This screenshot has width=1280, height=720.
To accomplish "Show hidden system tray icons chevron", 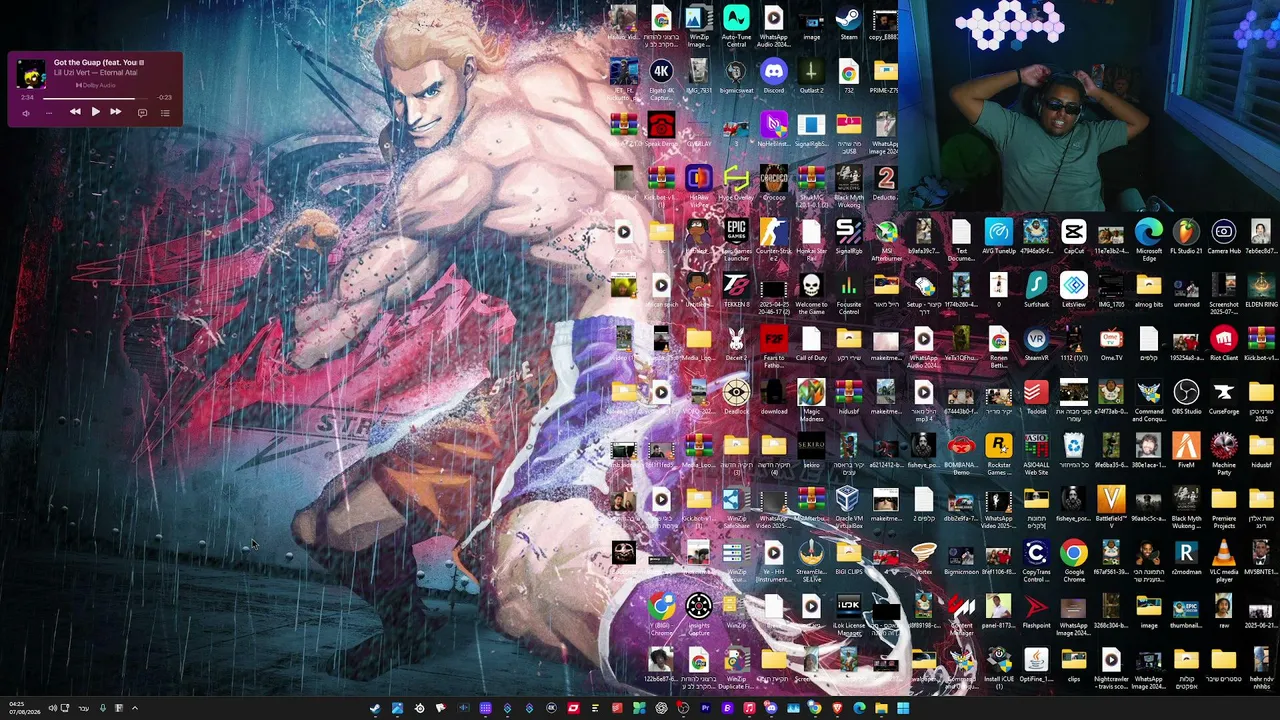I will (135, 708).
